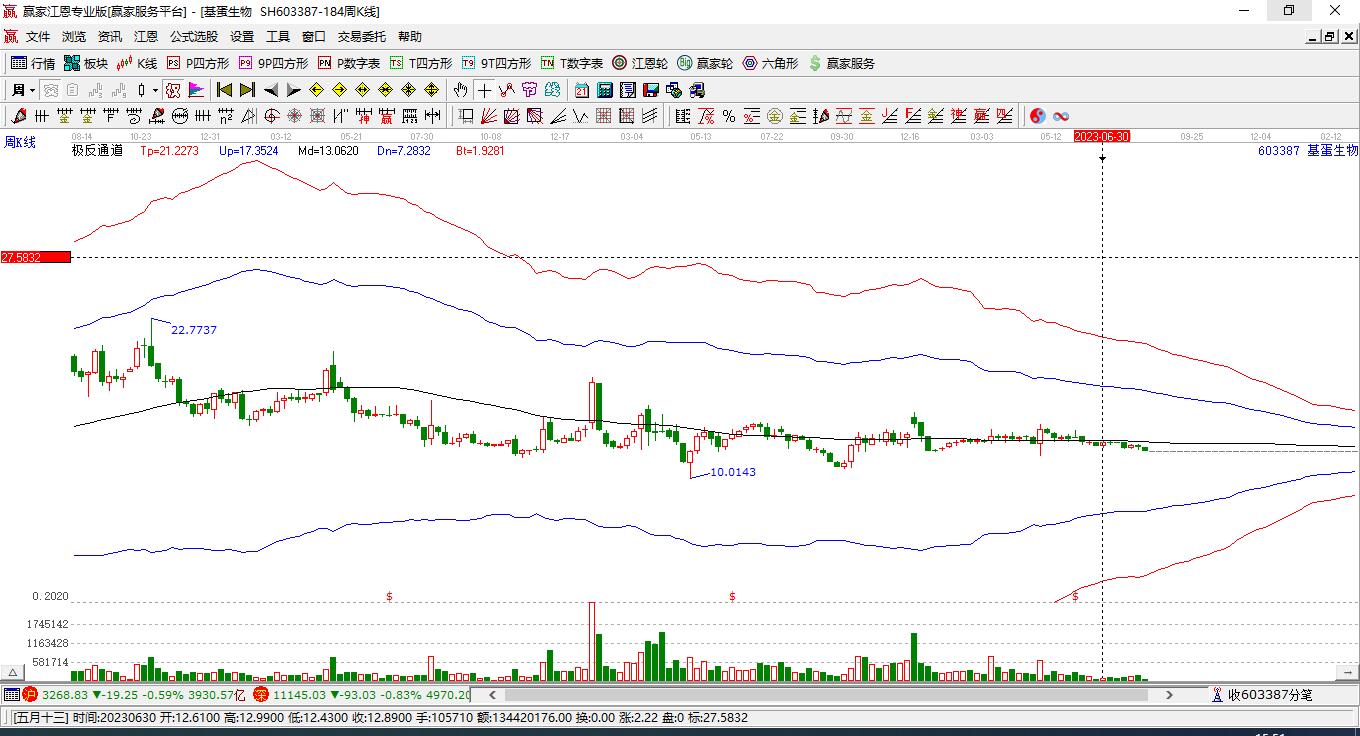Open the 板块 sector view
Screen dimensions: 1360x736
tap(86, 63)
